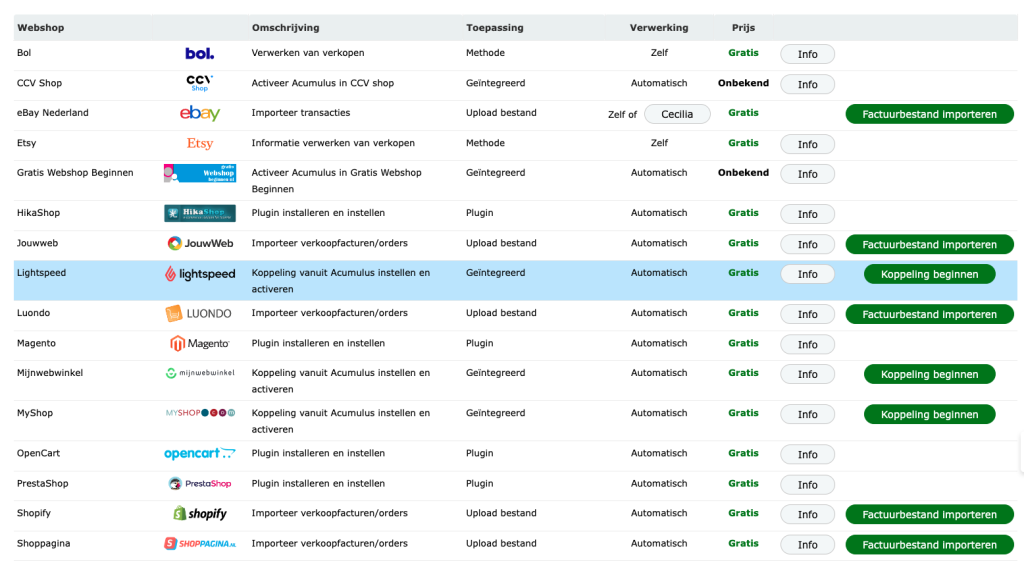Click the PrestaShop logo
Screen dimensions: 1024x563
(200, 483)
